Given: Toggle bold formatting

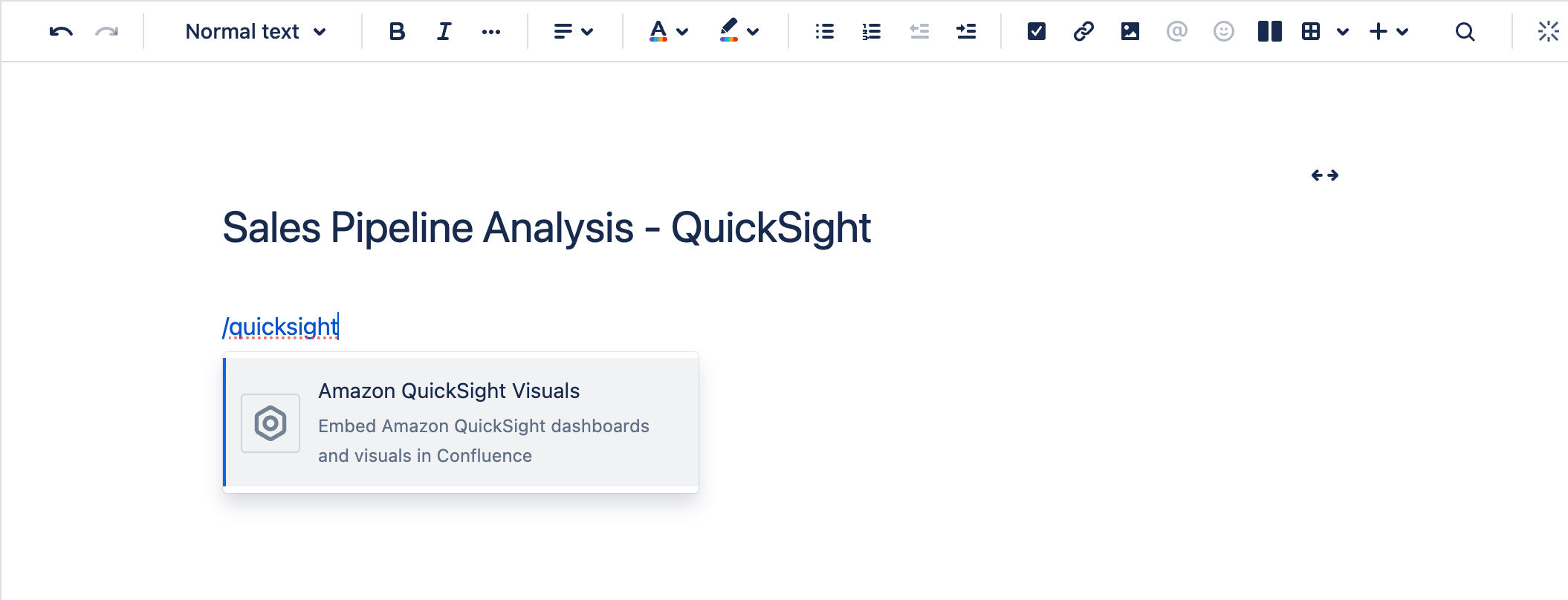Looking at the screenshot, I should (x=397, y=31).
